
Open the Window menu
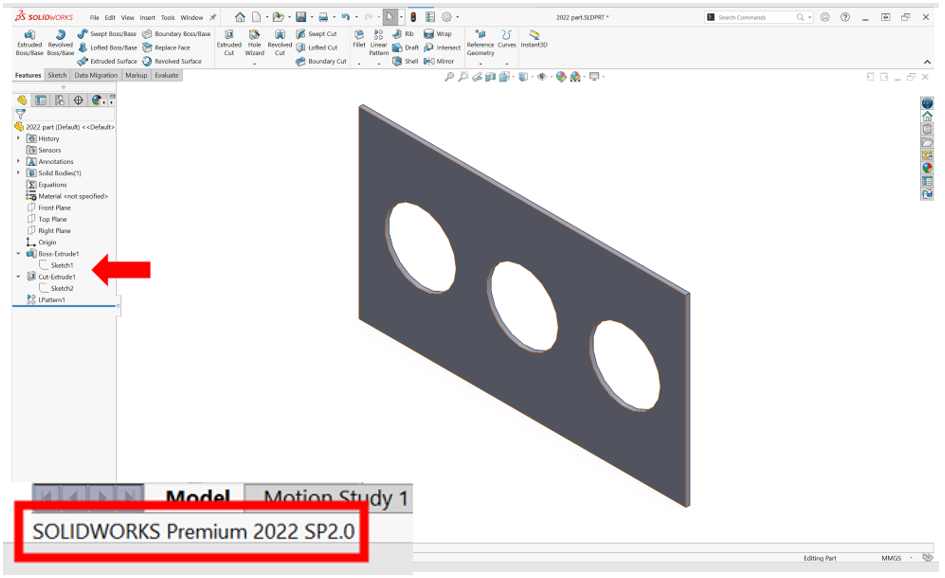[x=192, y=17]
